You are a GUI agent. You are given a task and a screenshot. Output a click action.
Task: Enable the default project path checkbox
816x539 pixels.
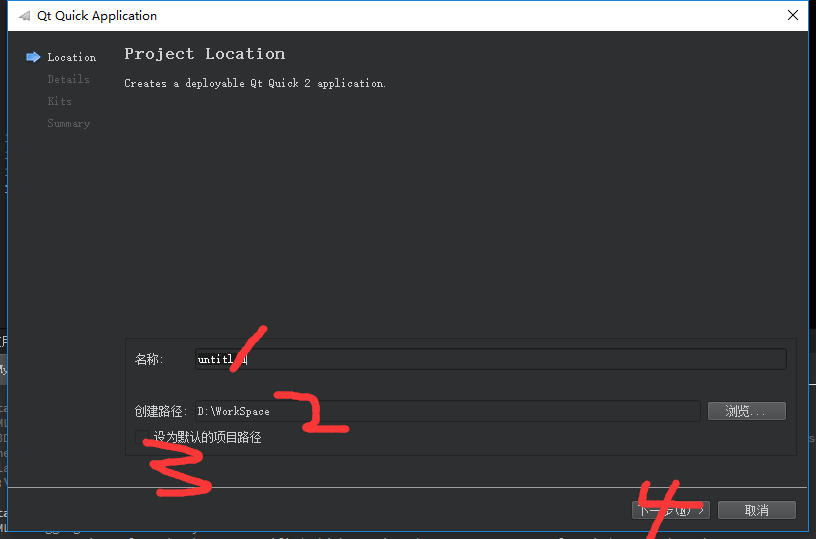click(142, 437)
